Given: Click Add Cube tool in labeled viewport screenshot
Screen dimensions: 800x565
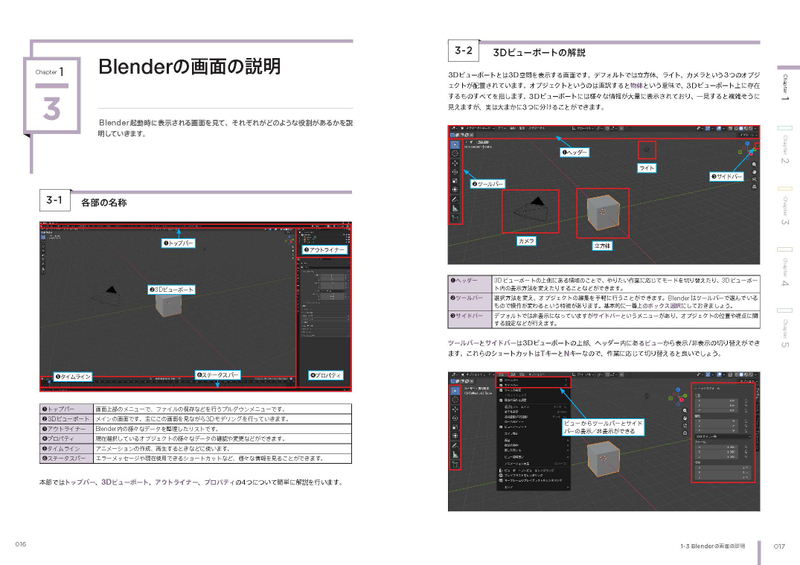Looking at the screenshot, I should coord(455,217).
